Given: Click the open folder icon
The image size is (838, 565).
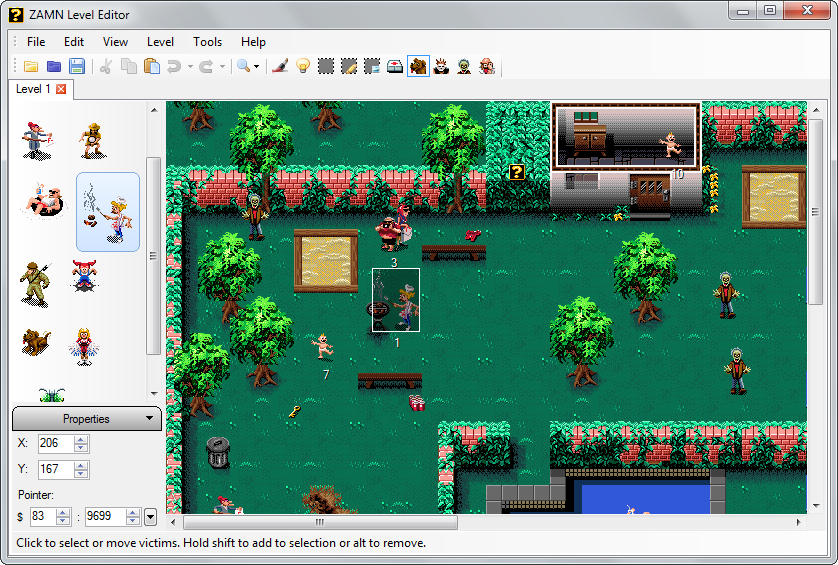Looking at the screenshot, I should [x=31, y=66].
